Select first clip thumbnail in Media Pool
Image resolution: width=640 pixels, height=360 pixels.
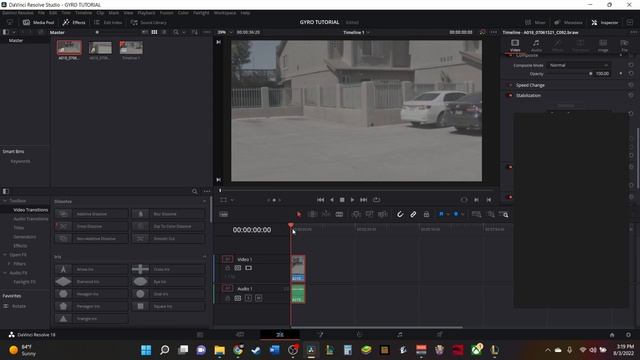69,48
